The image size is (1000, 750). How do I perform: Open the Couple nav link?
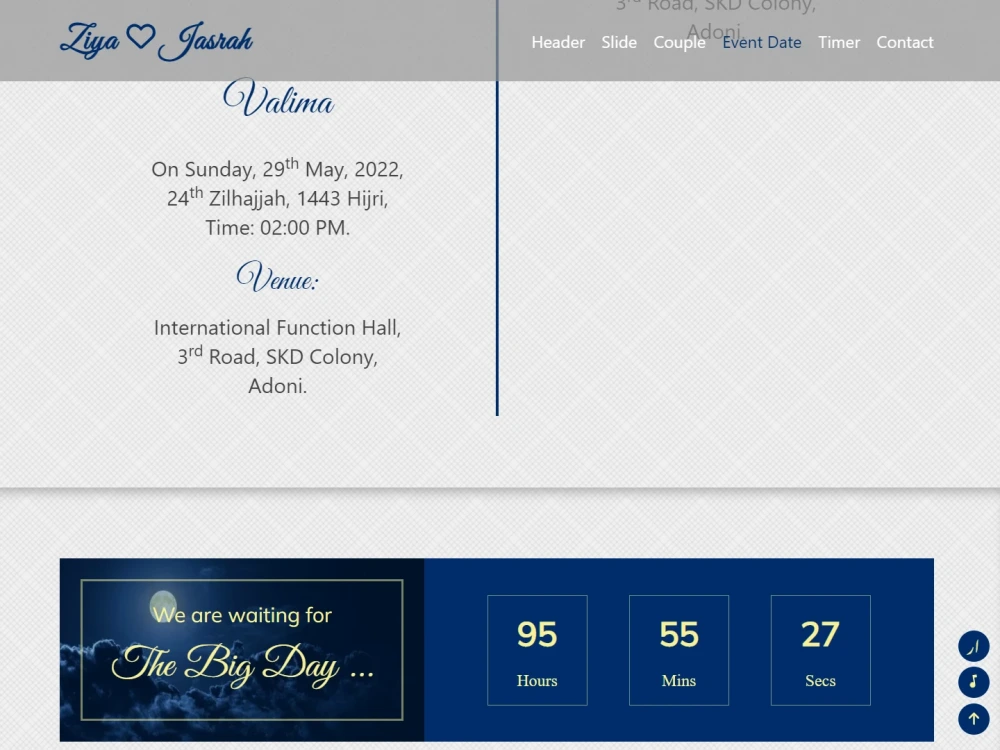point(679,42)
